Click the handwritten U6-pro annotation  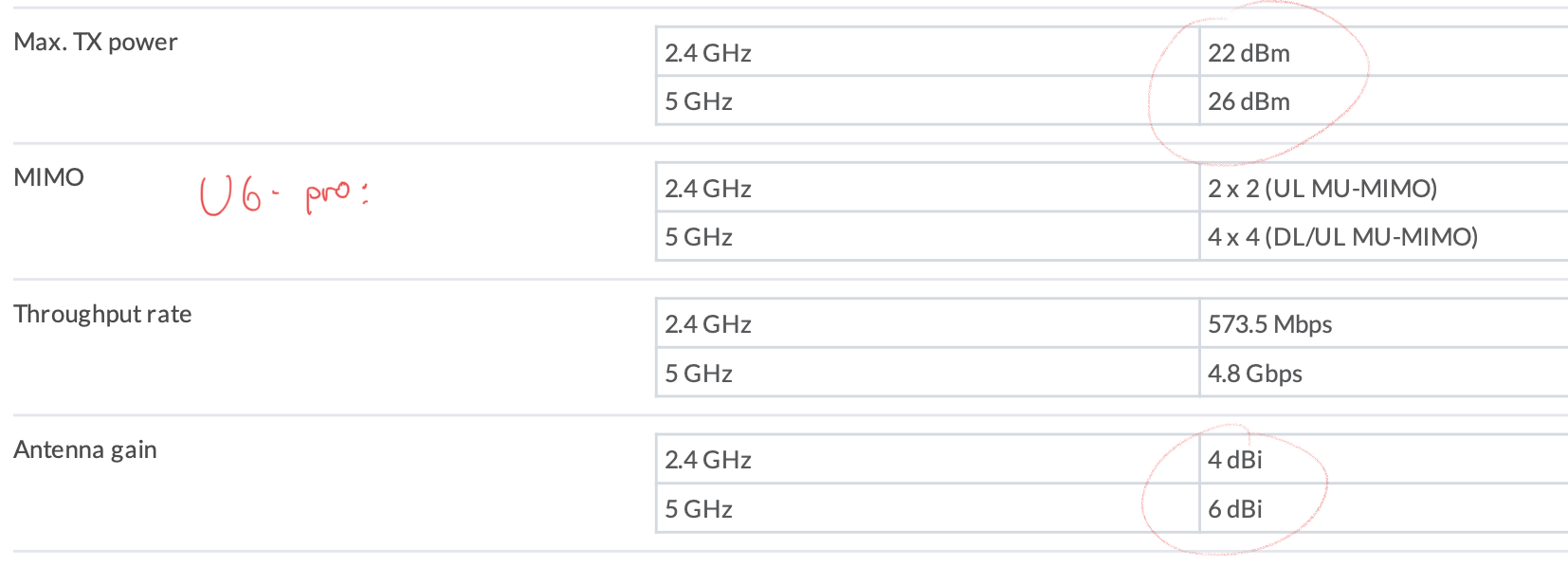[x=284, y=194]
